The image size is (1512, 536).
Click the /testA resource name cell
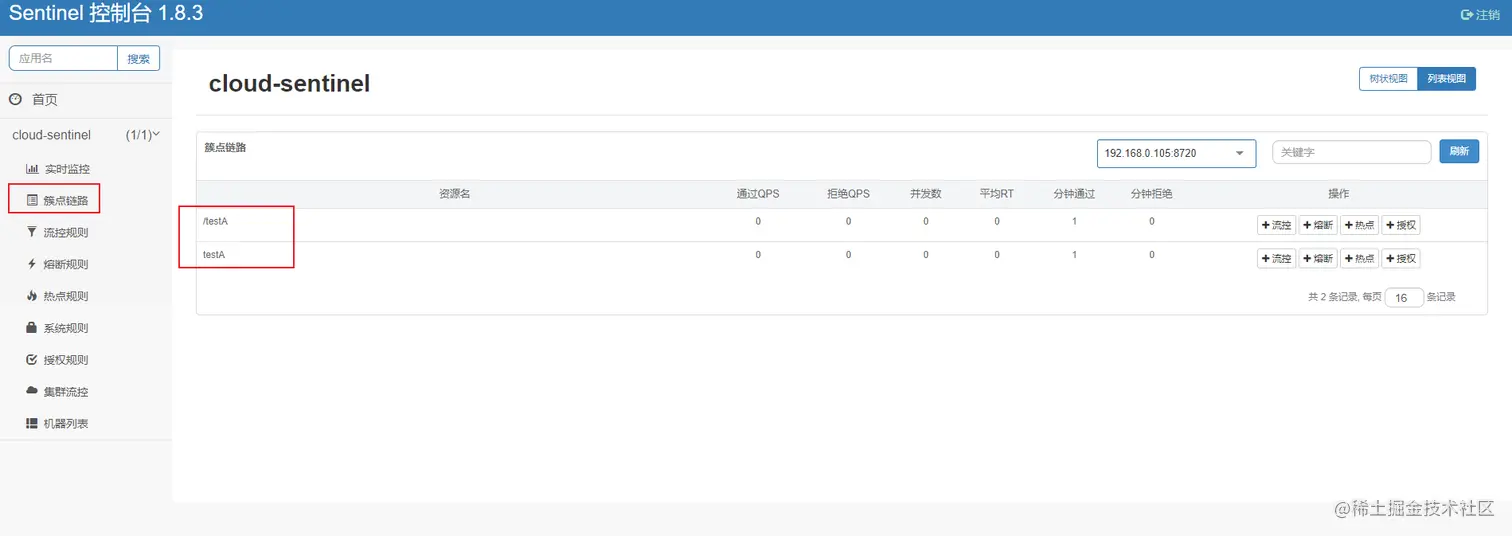click(215, 221)
